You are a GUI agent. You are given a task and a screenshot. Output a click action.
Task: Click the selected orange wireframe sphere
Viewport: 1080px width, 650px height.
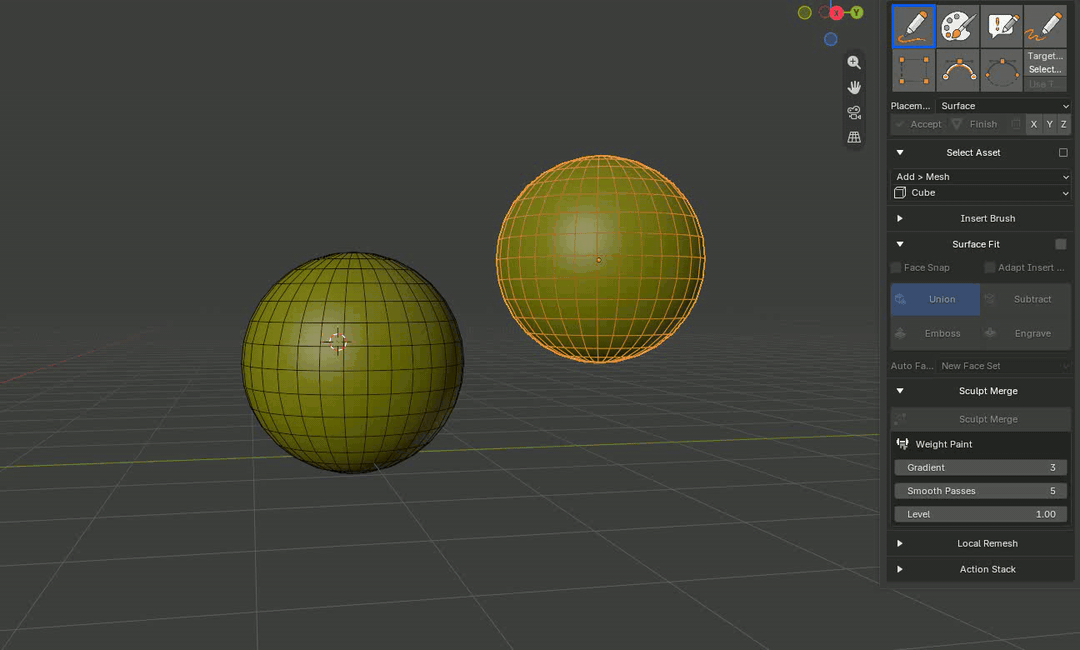[601, 259]
